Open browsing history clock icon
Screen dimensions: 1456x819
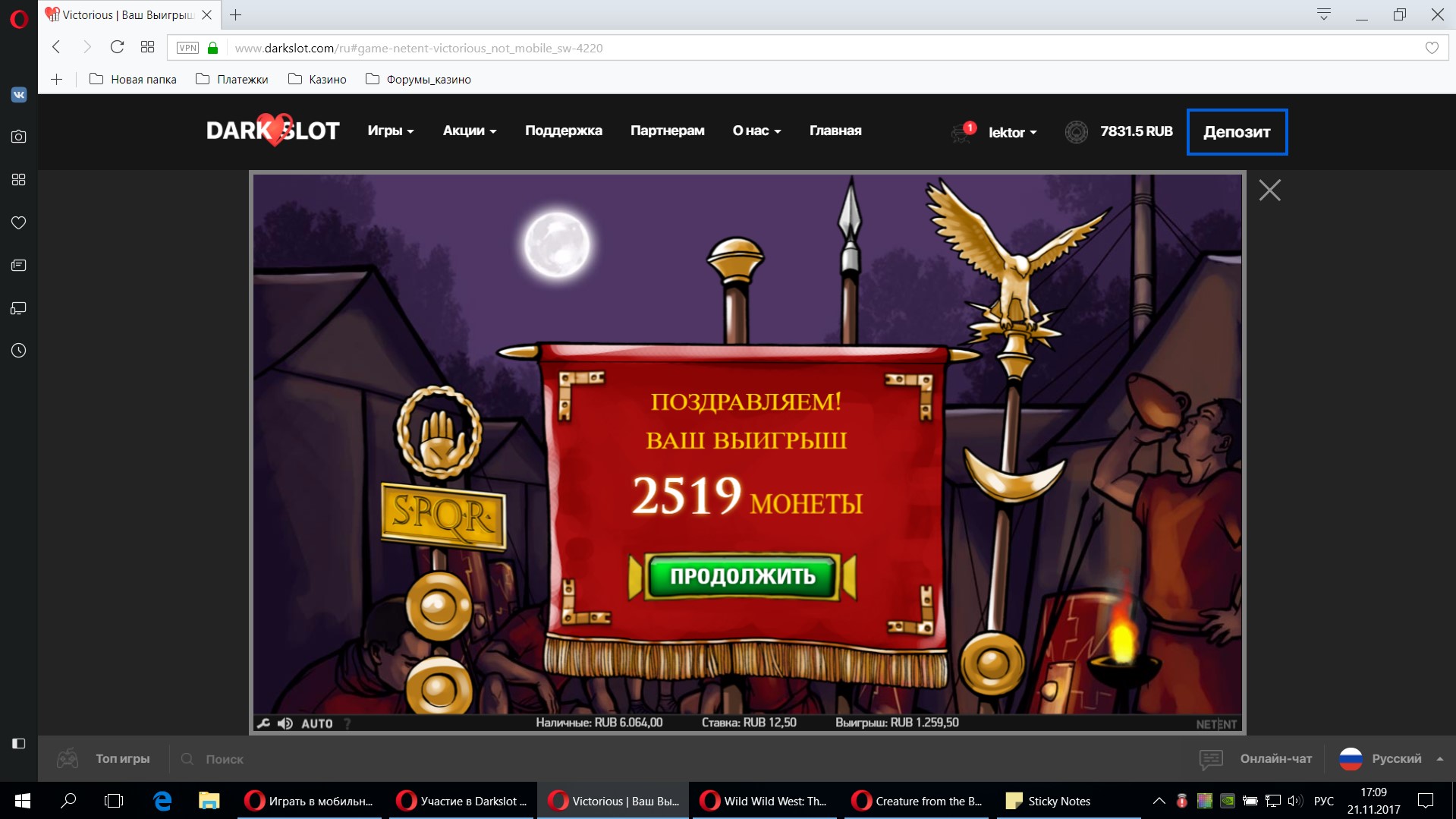click(x=19, y=351)
